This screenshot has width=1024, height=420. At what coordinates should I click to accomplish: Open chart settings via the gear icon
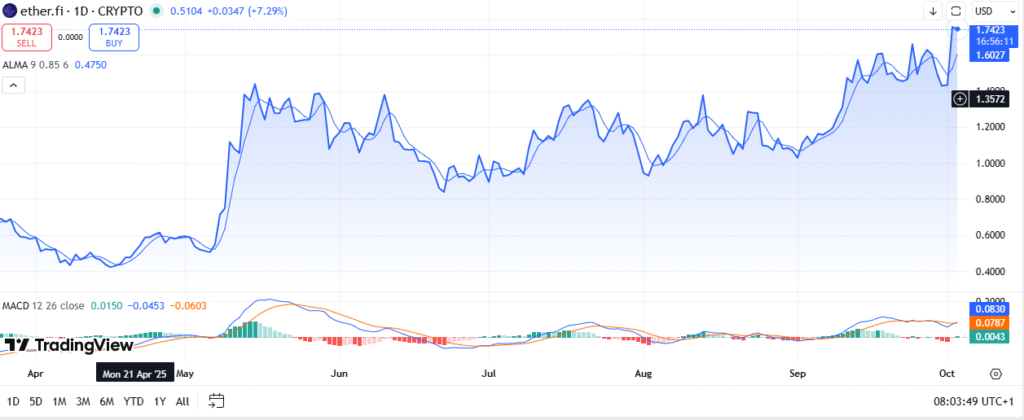click(x=995, y=374)
